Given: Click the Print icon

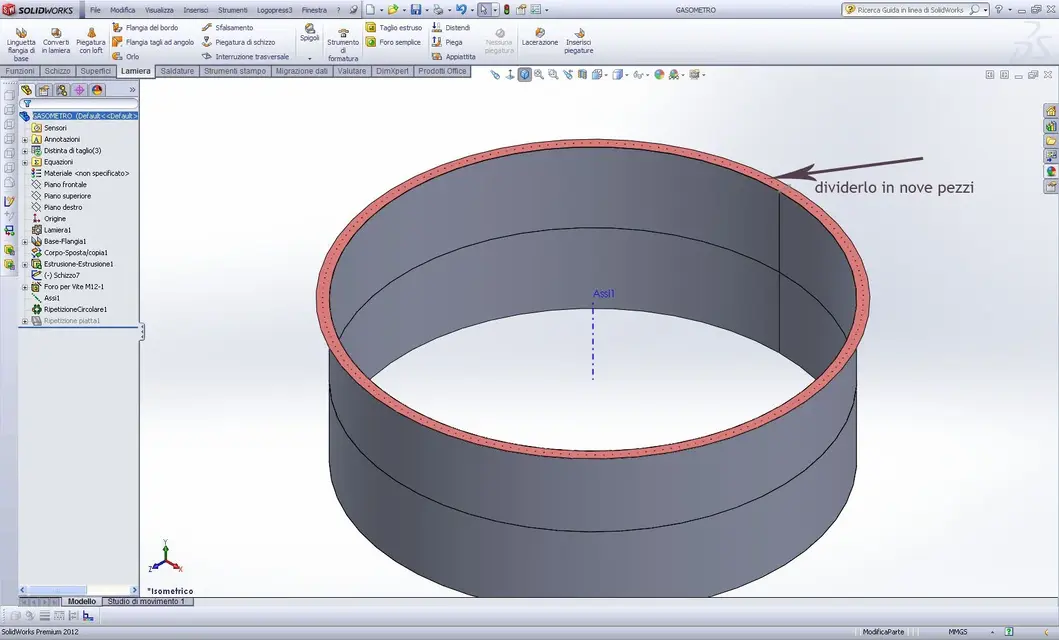Looking at the screenshot, I should (438, 10).
